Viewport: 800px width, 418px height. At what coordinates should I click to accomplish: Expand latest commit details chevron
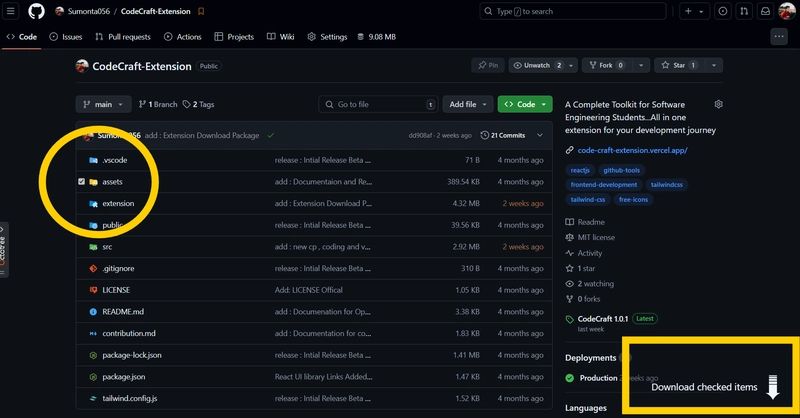(x=540, y=135)
